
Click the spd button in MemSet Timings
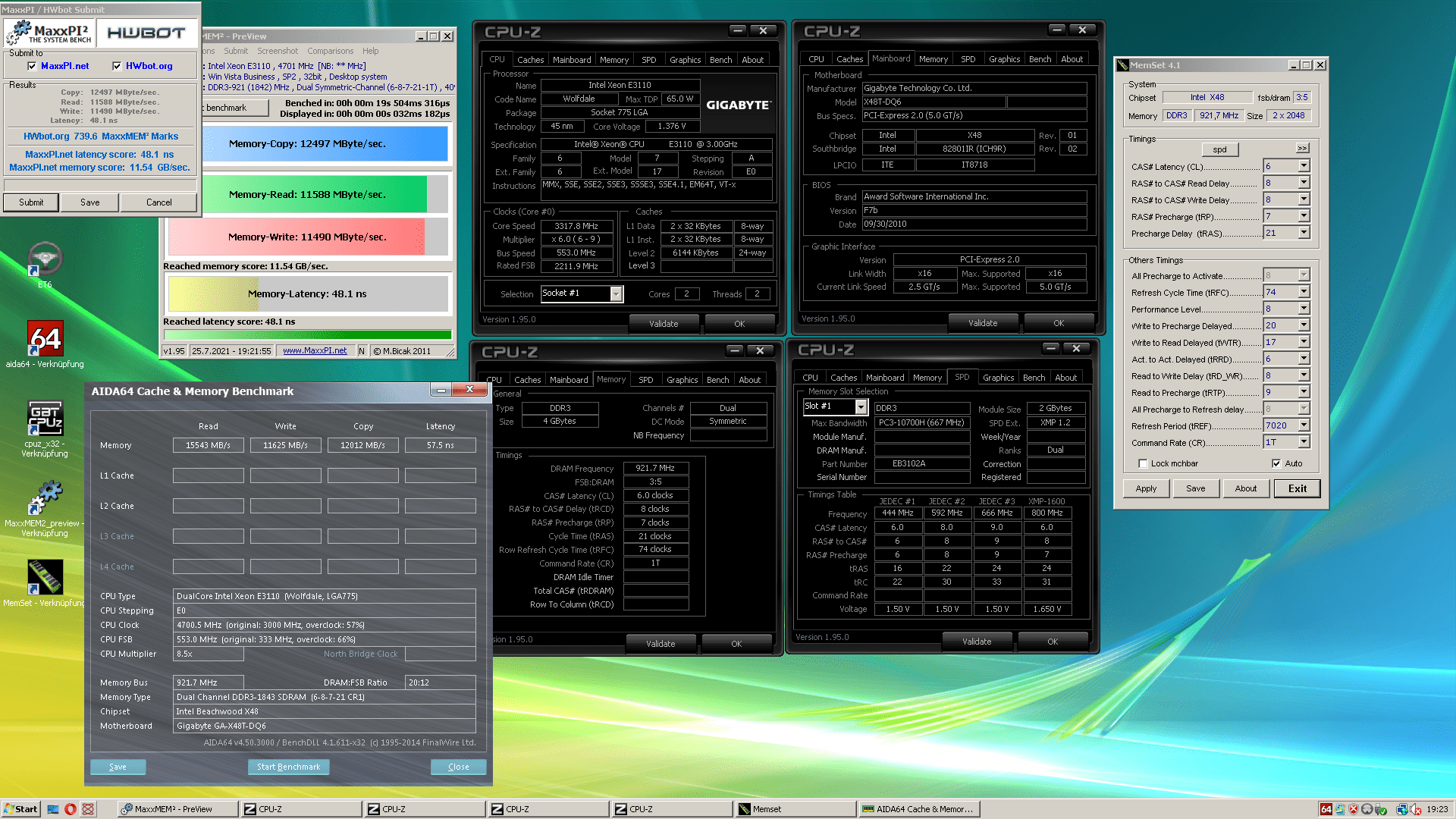point(1219,149)
